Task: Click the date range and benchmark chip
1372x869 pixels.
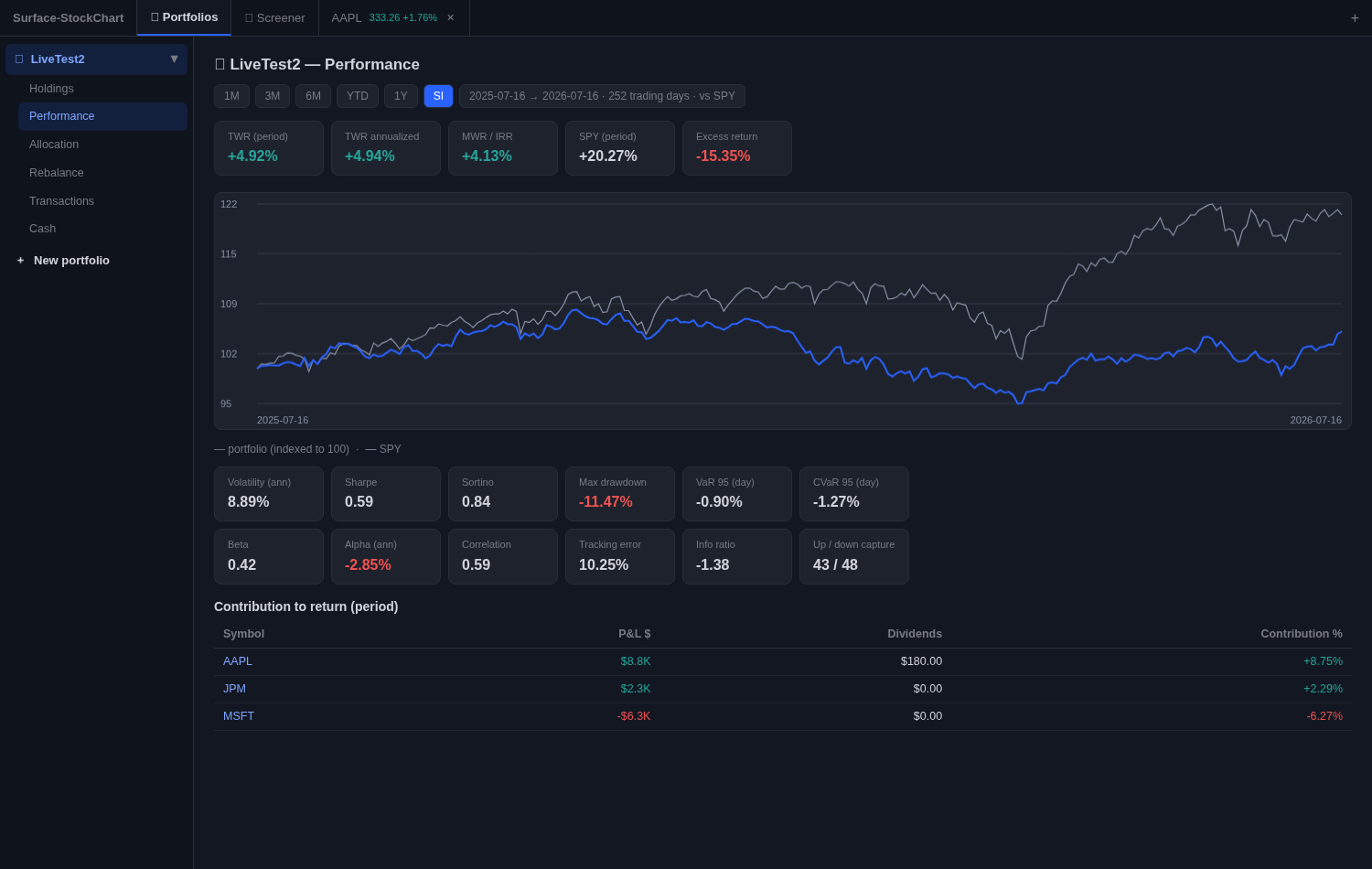Action: pyautogui.click(x=602, y=96)
